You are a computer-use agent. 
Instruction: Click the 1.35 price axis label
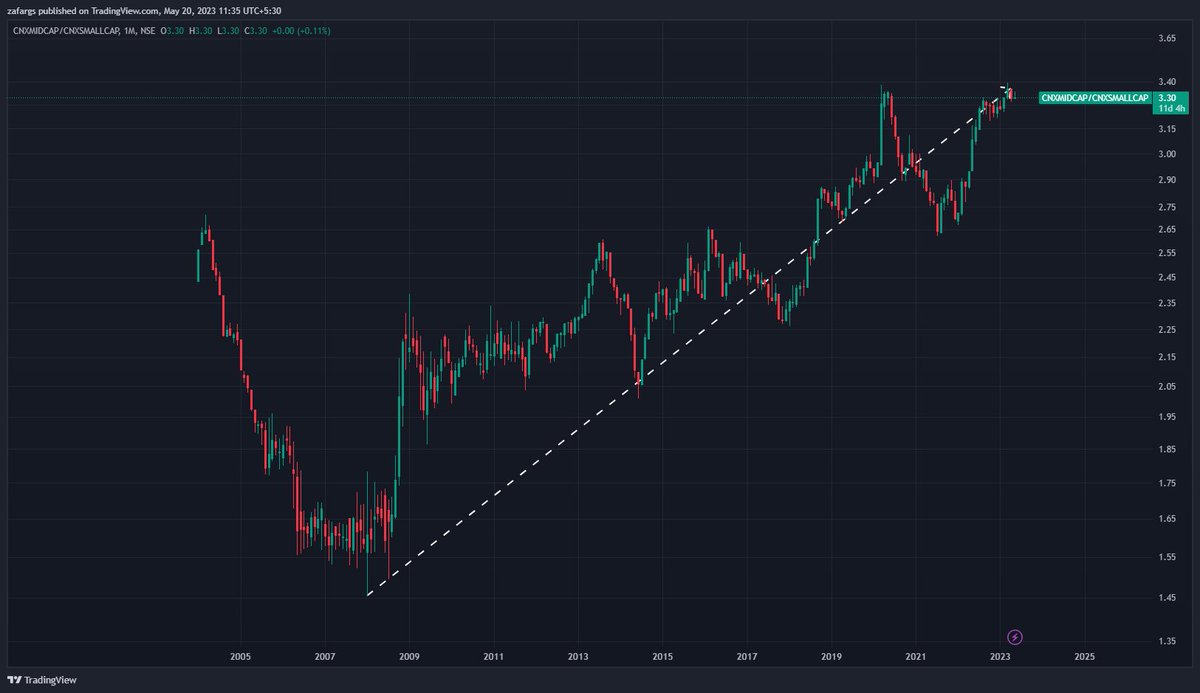click(1166, 641)
